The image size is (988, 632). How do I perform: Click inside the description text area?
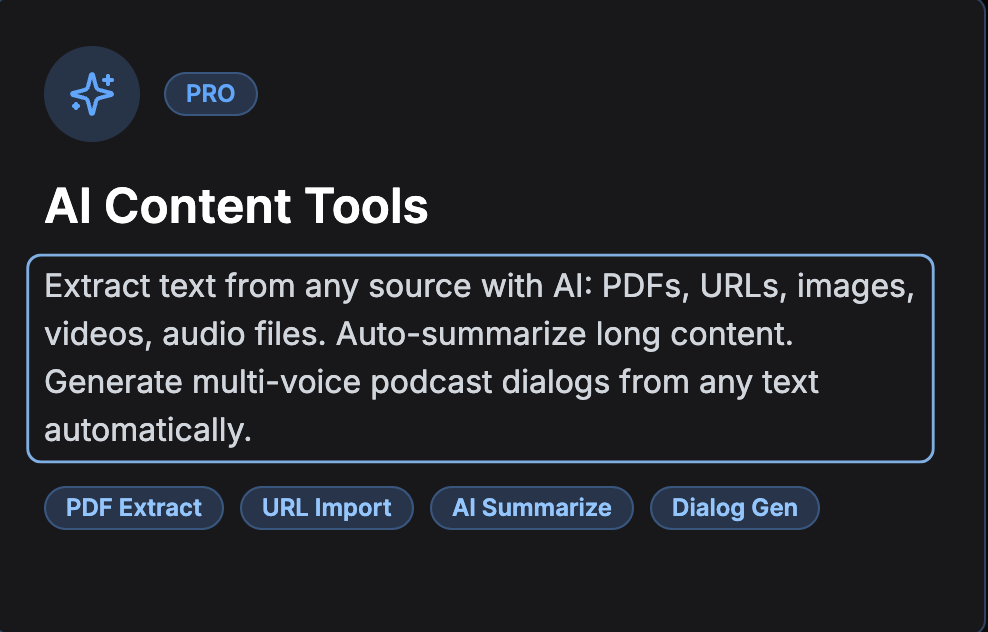[480, 358]
